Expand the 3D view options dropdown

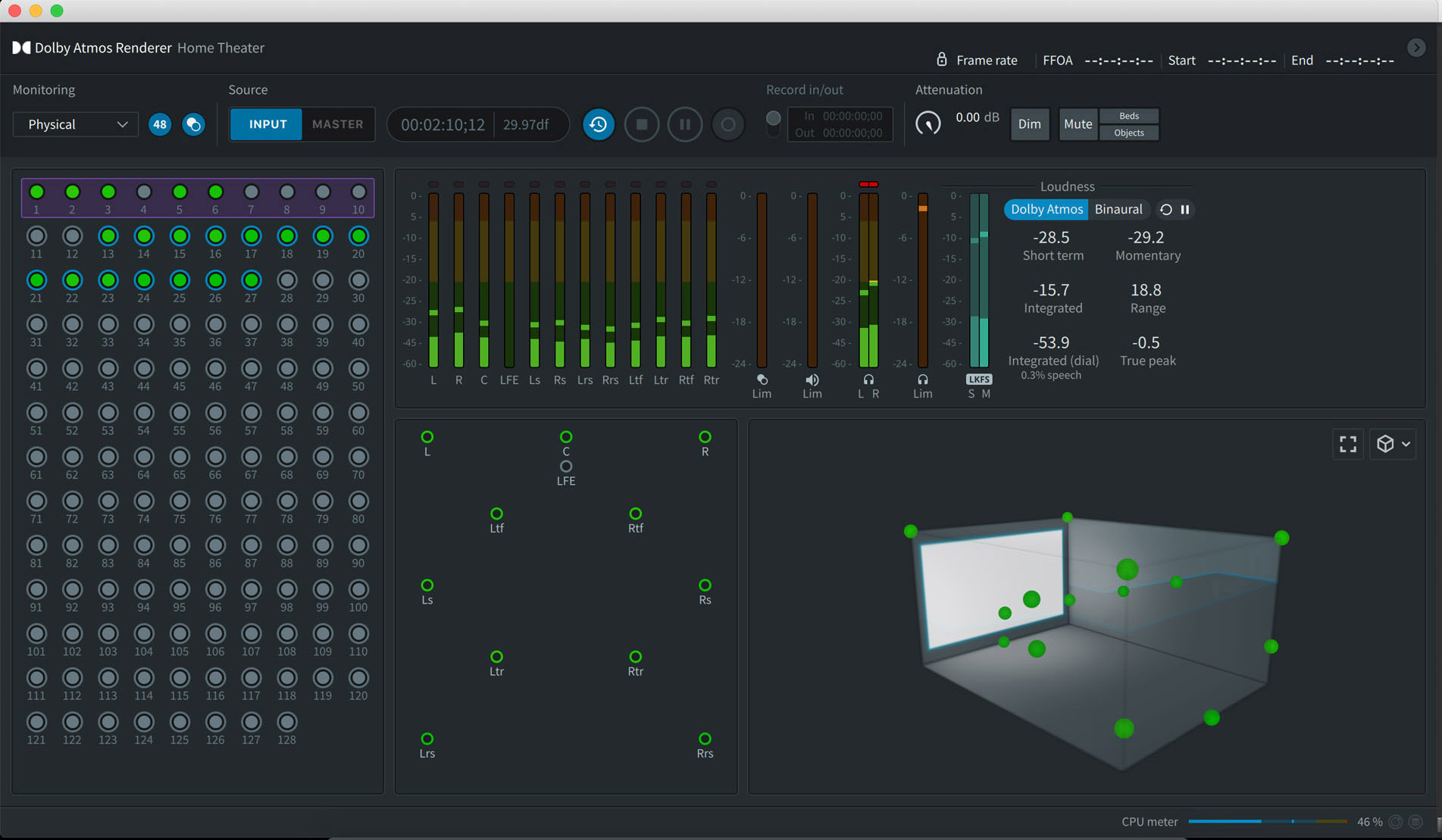tap(1393, 444)
